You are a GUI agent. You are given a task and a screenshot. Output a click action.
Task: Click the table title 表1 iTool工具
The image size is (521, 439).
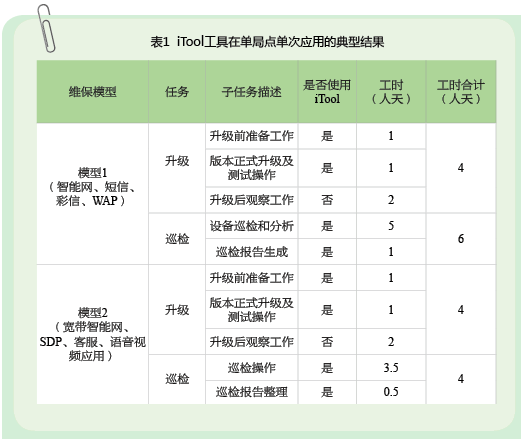coord(267,42)
